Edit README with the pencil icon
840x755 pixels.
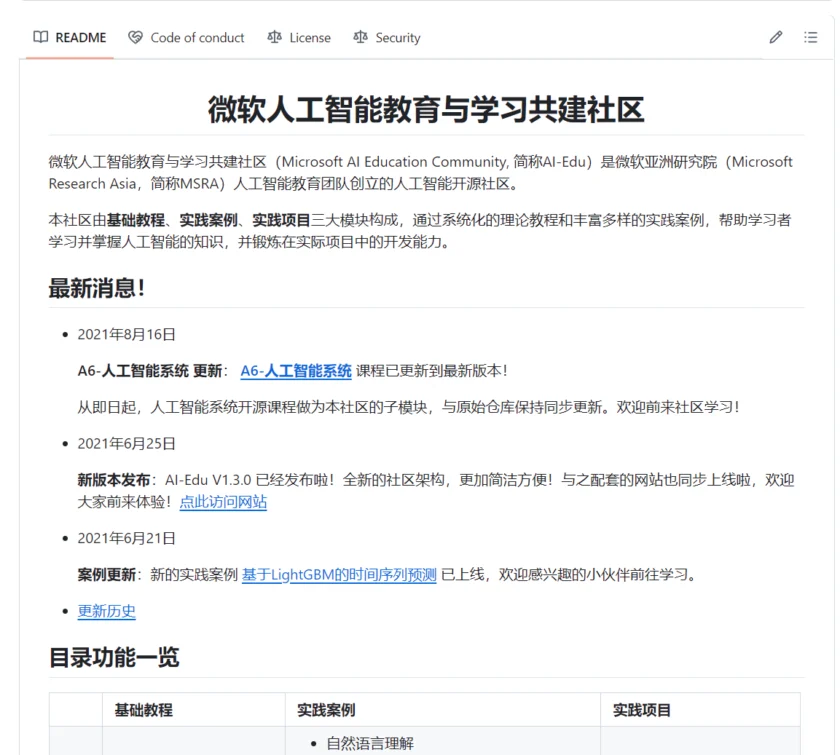click(776, 37)
